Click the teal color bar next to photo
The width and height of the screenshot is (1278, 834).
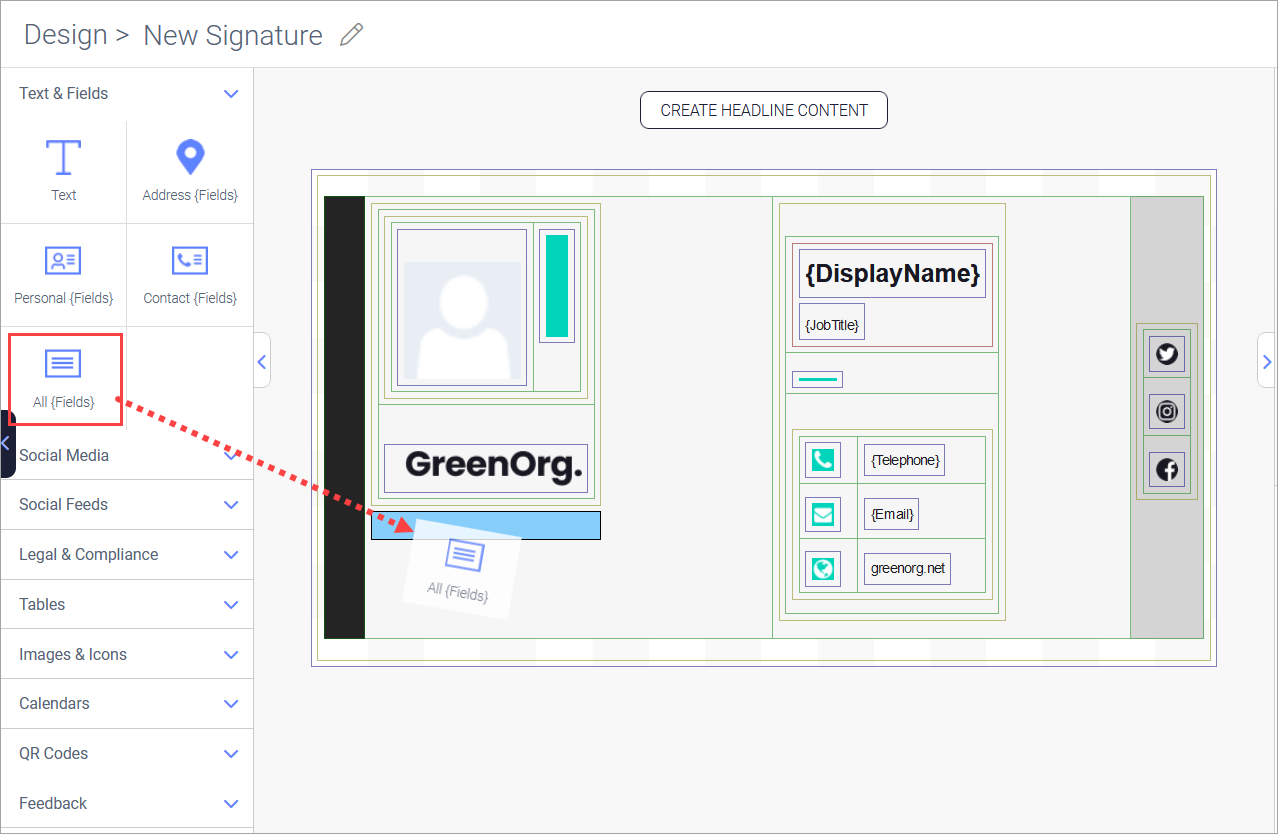(556, 287)
